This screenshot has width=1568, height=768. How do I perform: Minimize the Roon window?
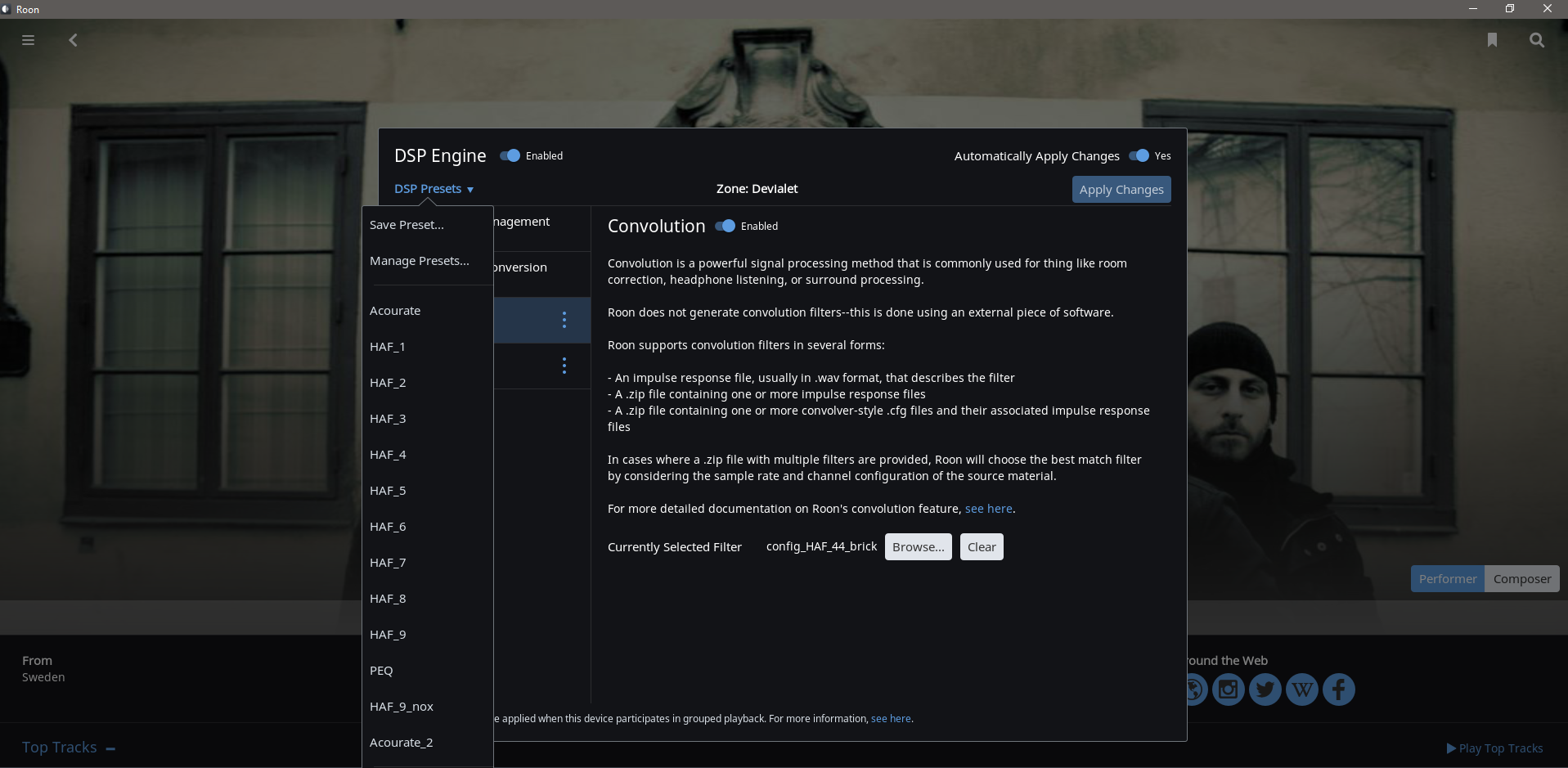[1472, 9]
